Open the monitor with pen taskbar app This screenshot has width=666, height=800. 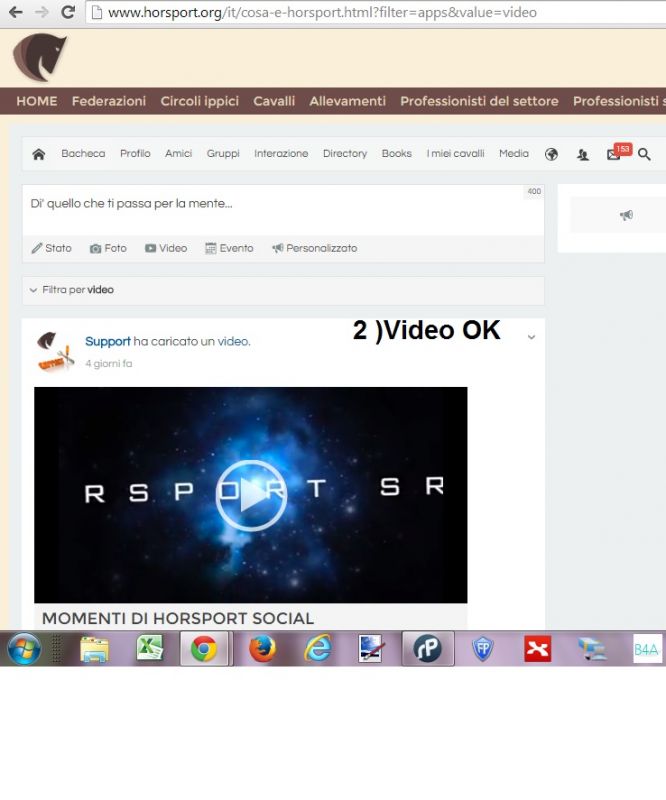[371, 648]
